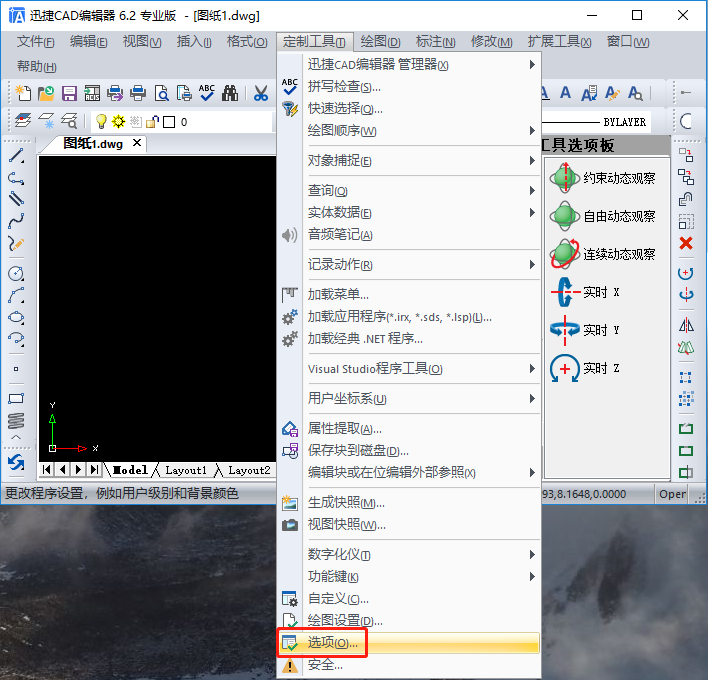Screen dimensions: 708x680
Task: Select 绘图设置 menu entry
Action: [x=409, y=620]
